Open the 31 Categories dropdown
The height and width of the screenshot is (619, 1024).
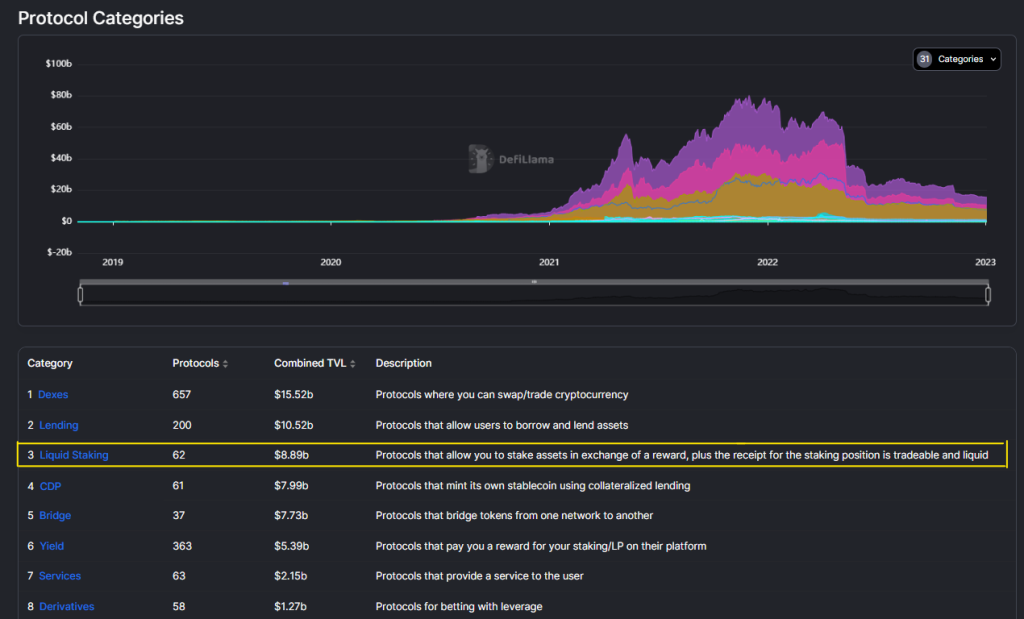click(x=956, y=59)
